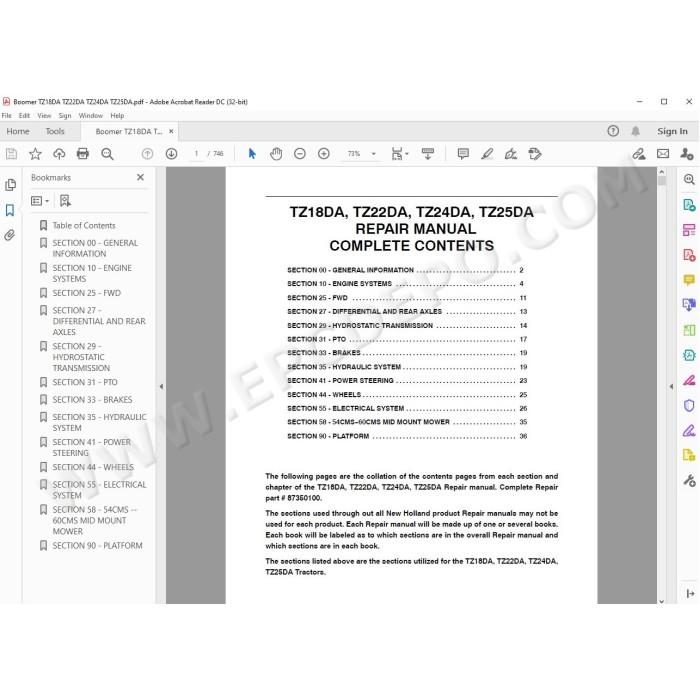Activate the Hand pan tool

[x=276, y=154]
